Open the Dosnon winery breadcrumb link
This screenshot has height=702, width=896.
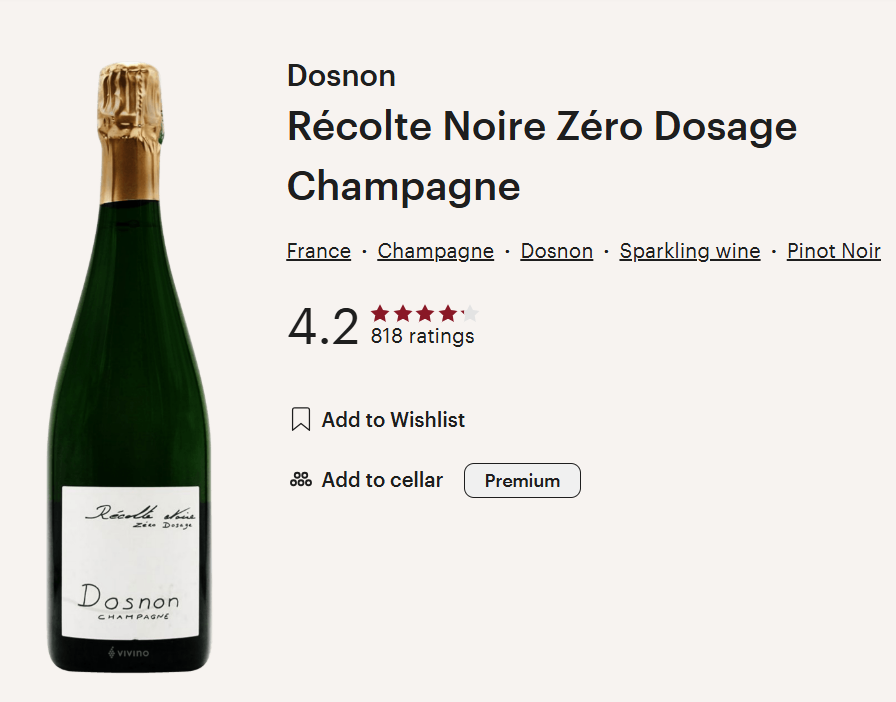click(557, 251)
